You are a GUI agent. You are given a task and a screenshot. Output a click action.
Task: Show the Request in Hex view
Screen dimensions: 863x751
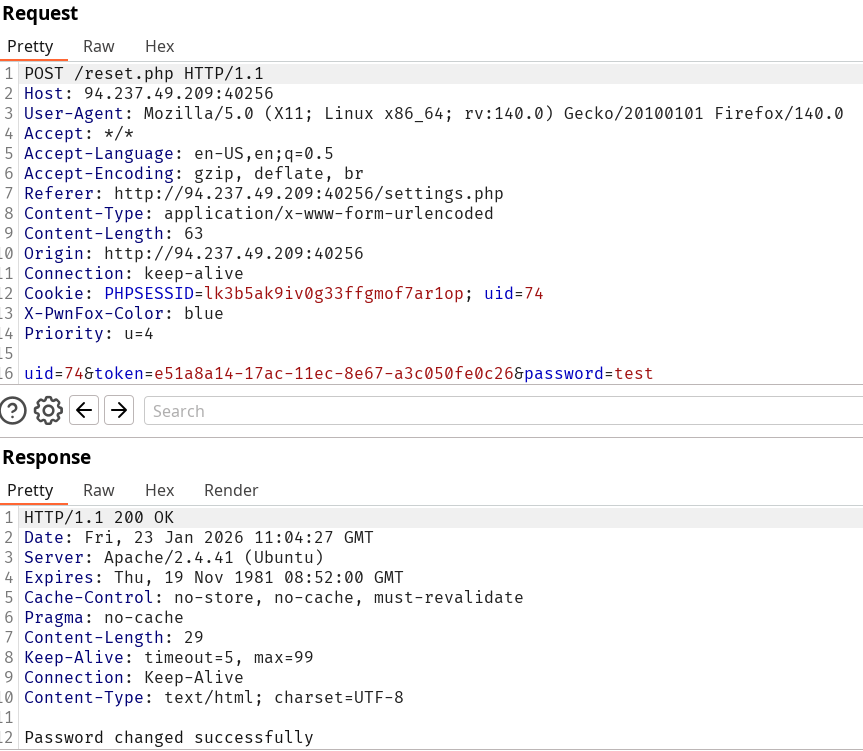pos(160,46)
